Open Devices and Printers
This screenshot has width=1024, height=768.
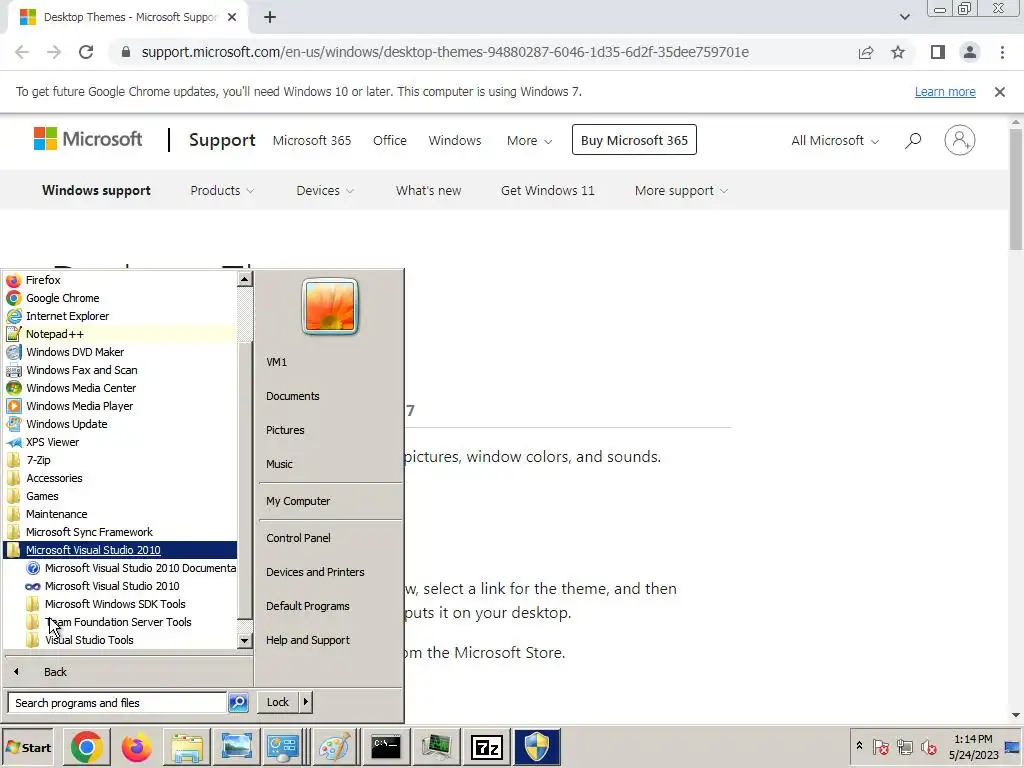point(315,572)
